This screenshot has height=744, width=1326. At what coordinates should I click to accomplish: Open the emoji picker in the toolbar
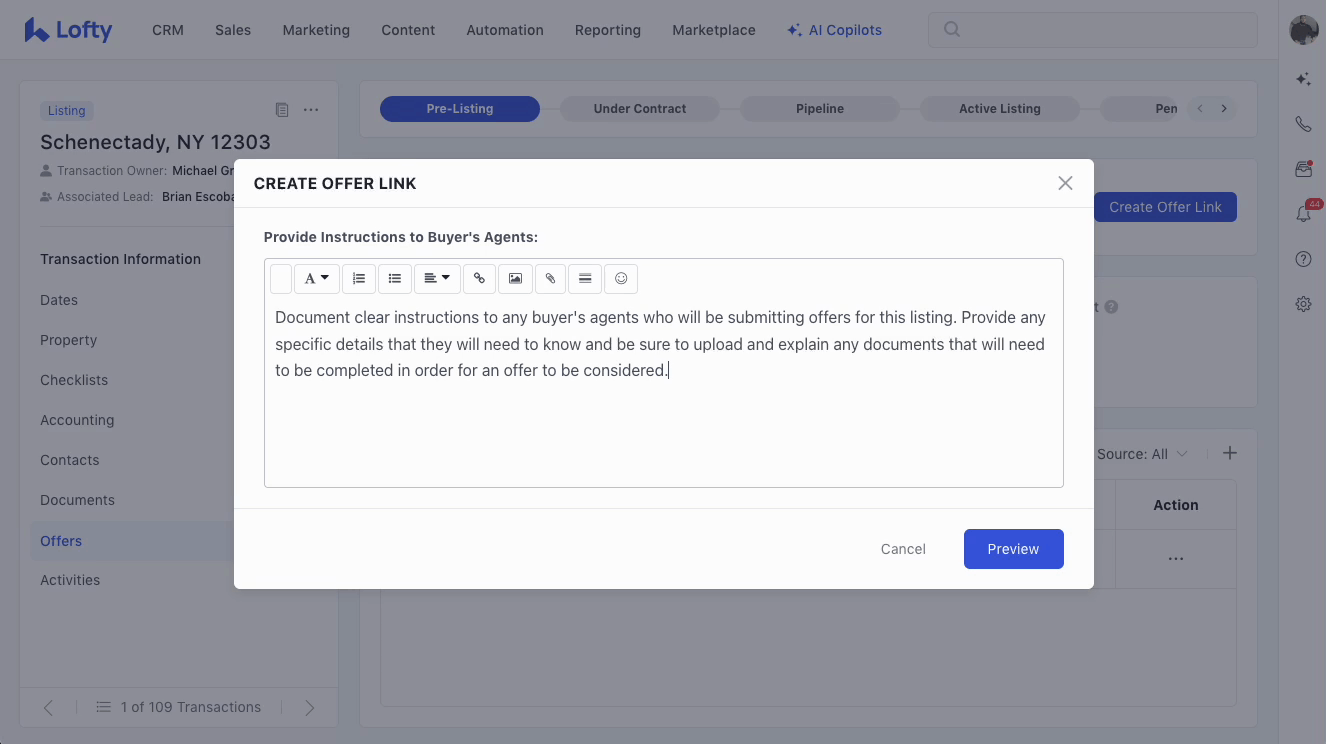[x=621, y=279]
